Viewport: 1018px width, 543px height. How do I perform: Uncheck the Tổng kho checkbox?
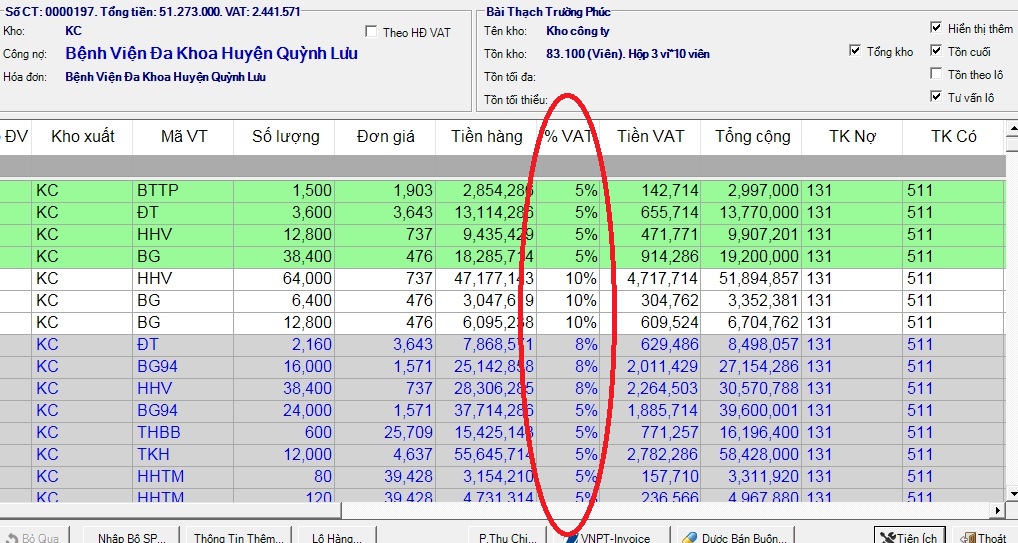tap(855, 51)
